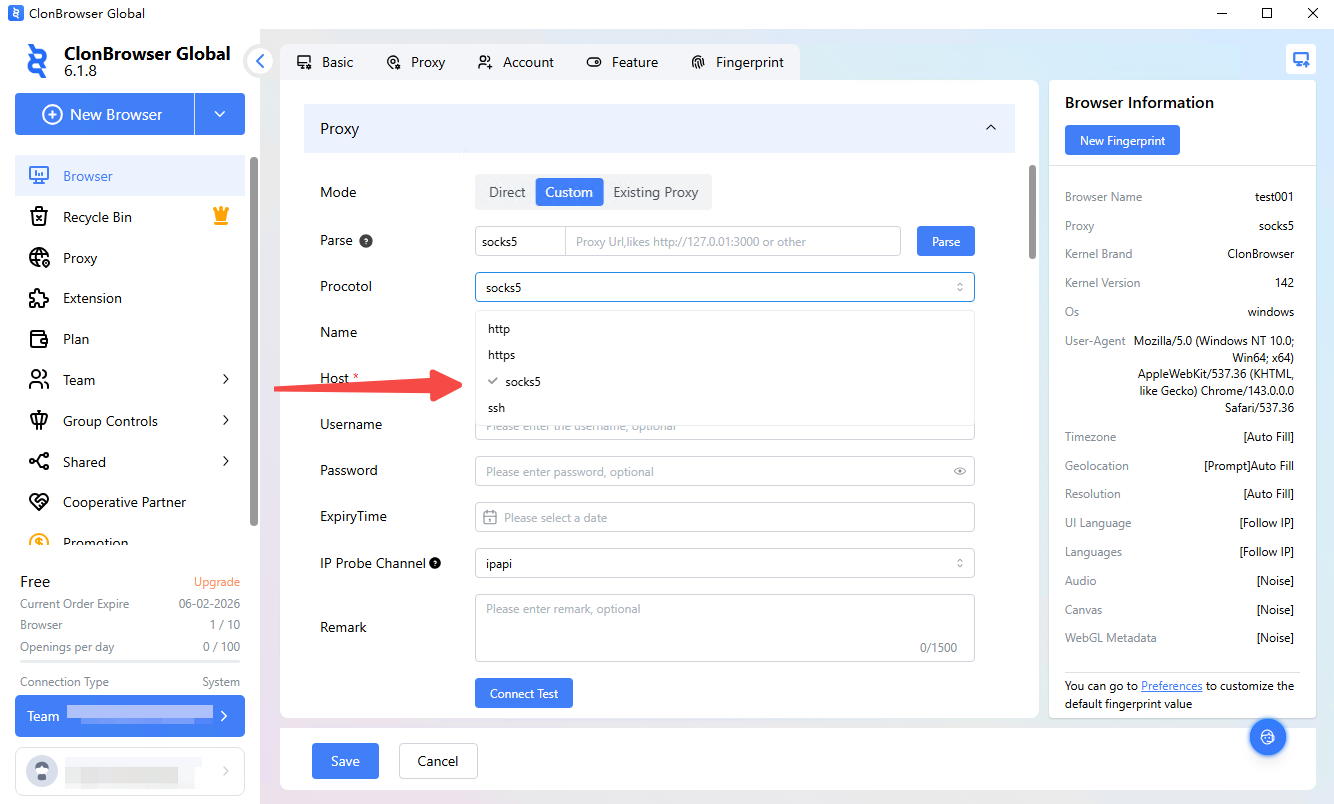
Task: Select Direct proxy mode
Action: coord(506,192)
